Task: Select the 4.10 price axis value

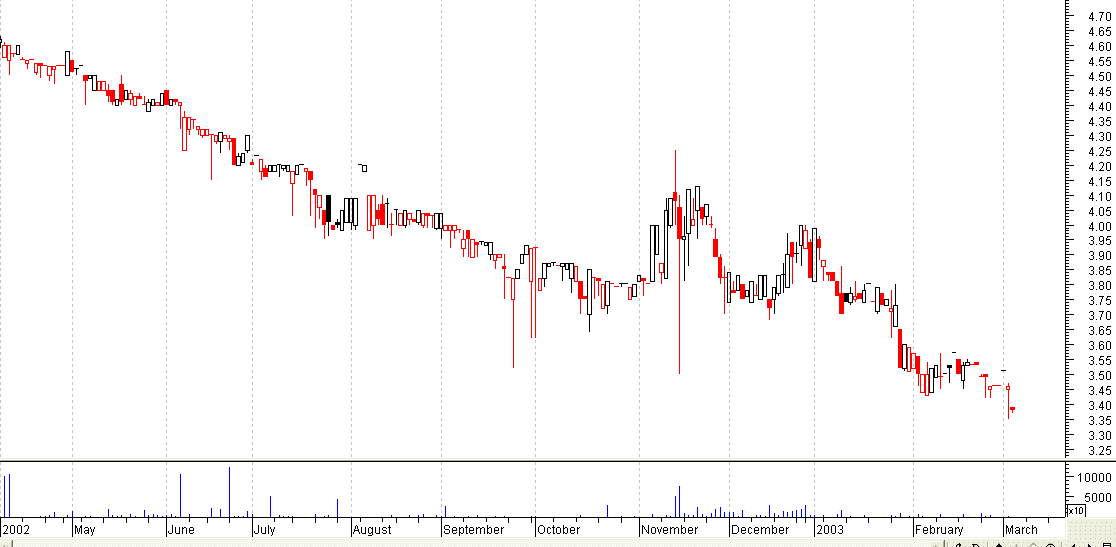Action: tap(1100, 196)
